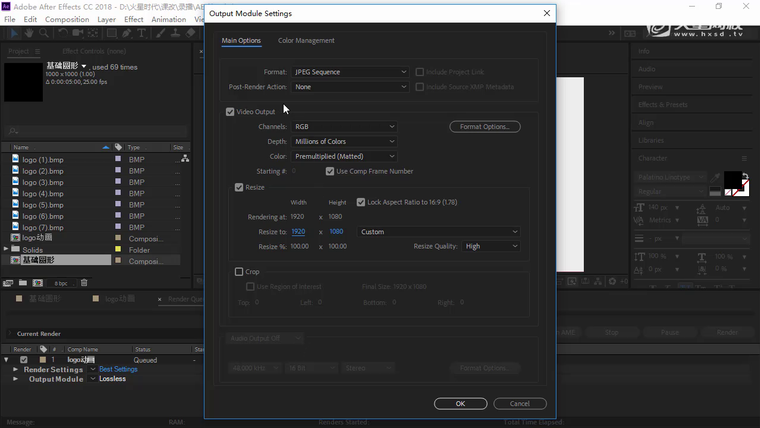The image size is (760, 428).
Task: Open flowchart view icon beside logo (1).bmp
Action: [185, 159]
